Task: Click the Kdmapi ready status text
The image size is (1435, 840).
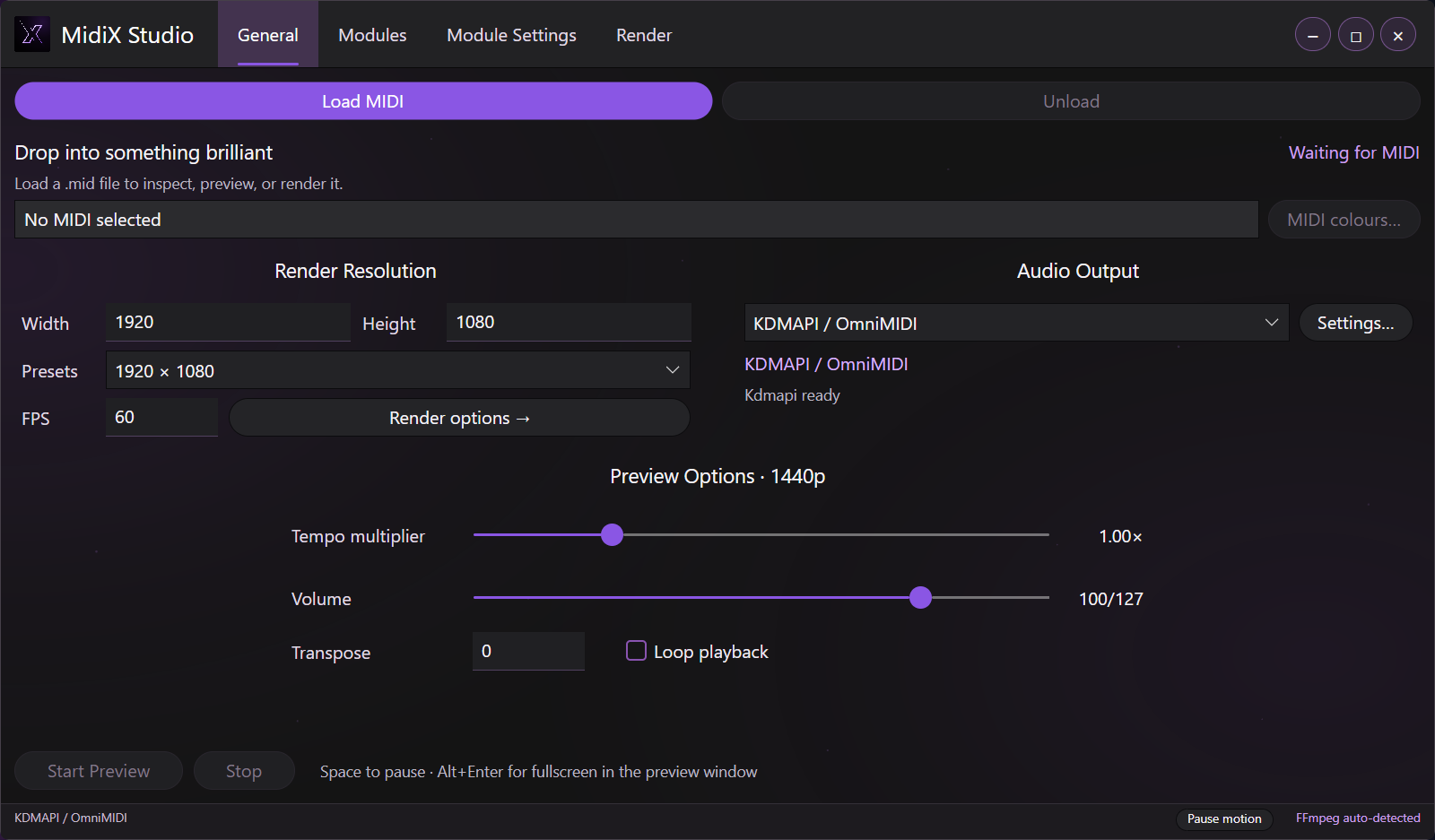Action: 792,395
